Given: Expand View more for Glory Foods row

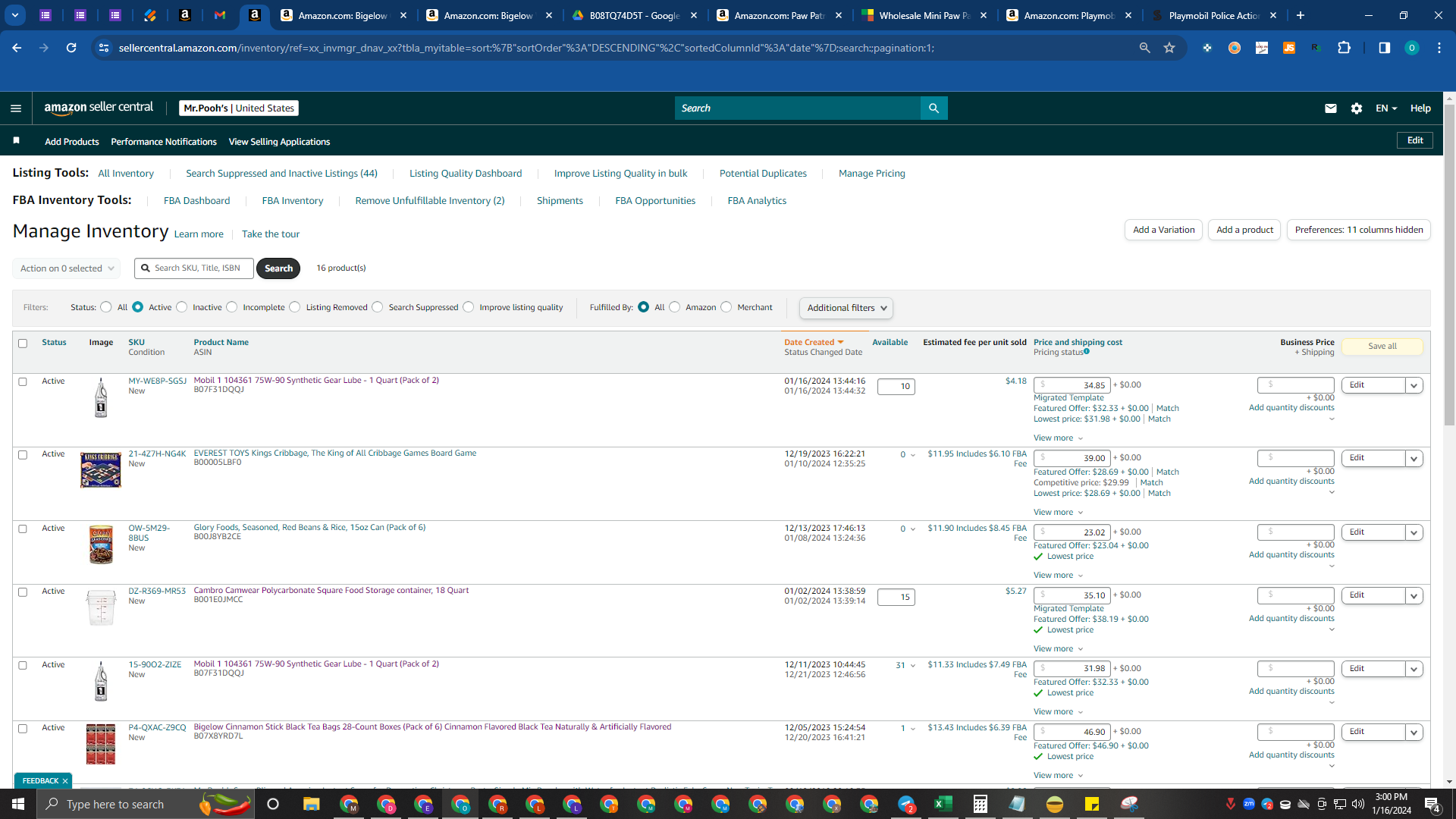Looking at the screenshot, I should (x=1059, y=576).
